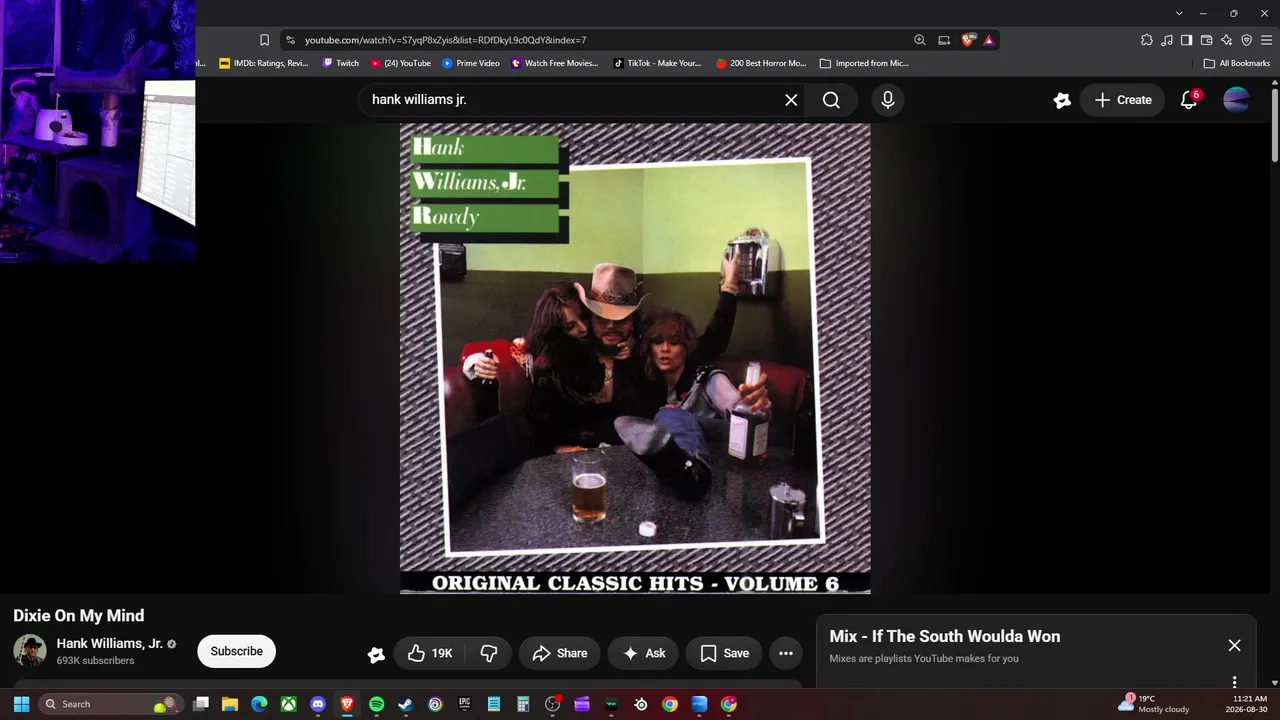Open more actions three-dot menu

click(786, 653)
